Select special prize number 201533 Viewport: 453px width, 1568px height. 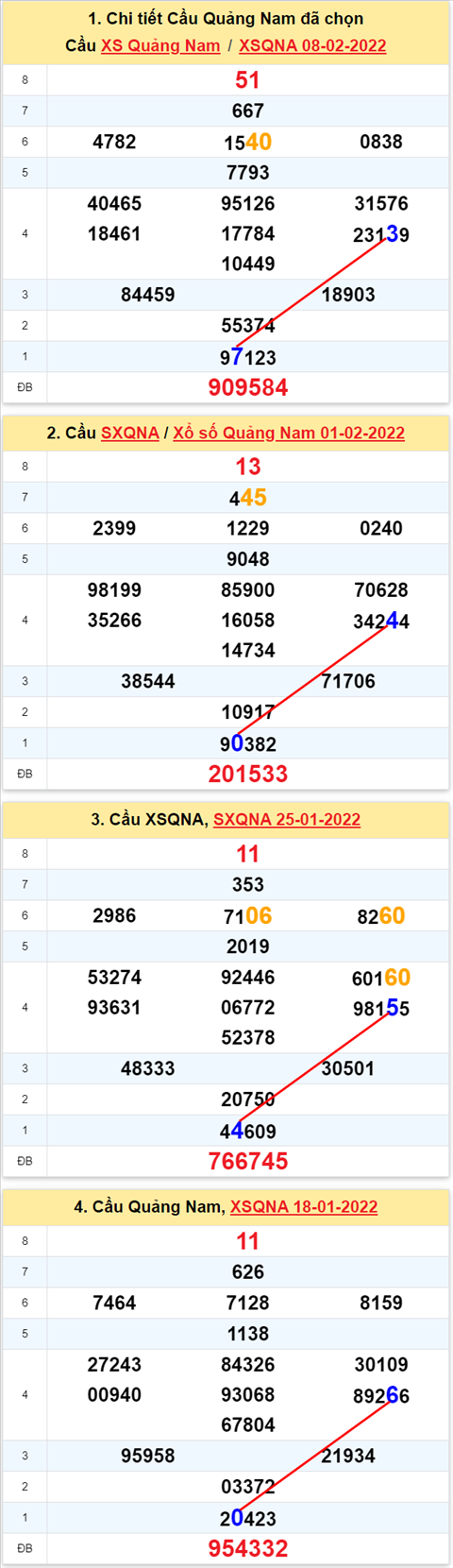pos(248,774)
